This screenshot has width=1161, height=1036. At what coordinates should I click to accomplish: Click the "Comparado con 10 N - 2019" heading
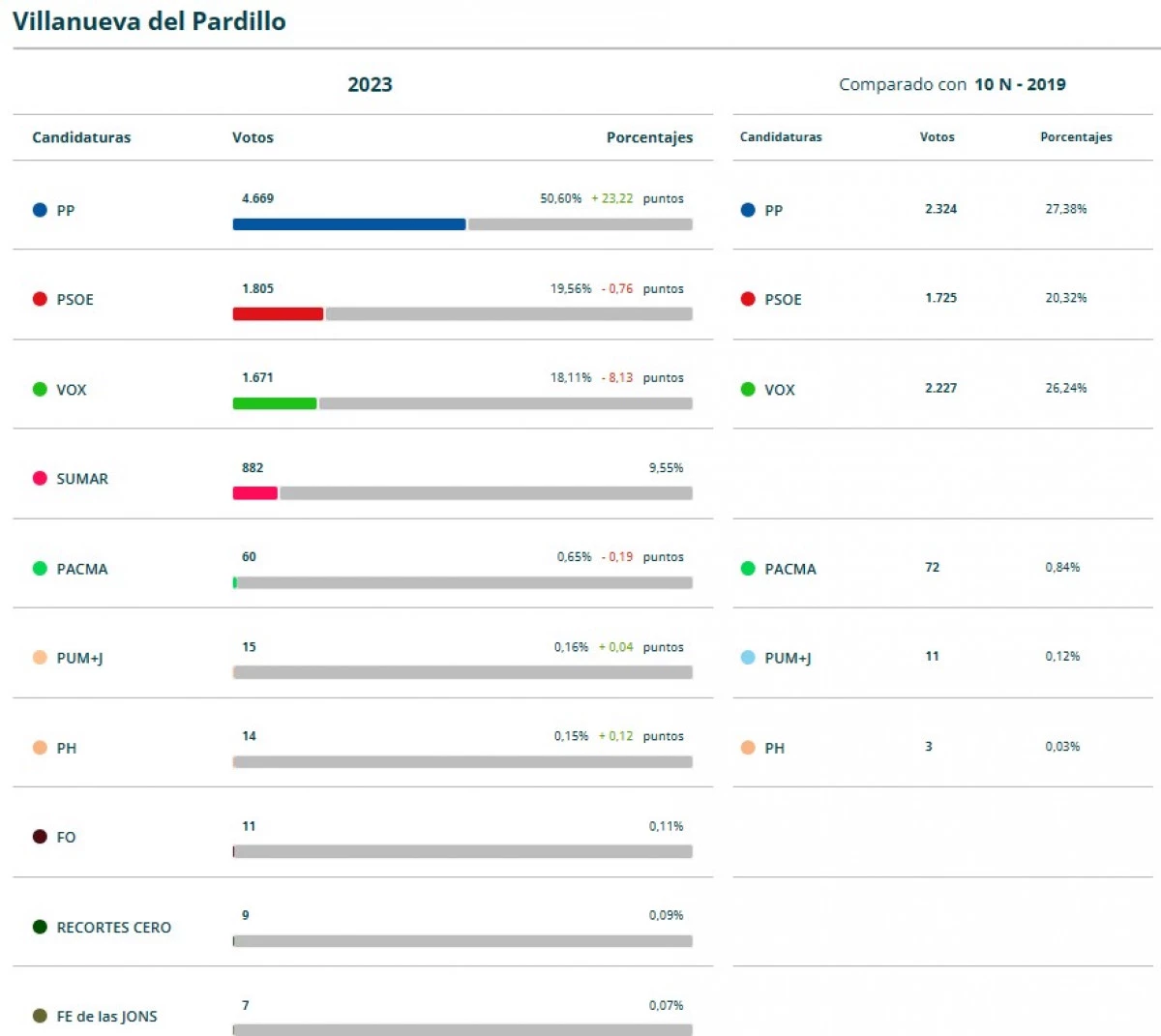(x=952, y=84)
